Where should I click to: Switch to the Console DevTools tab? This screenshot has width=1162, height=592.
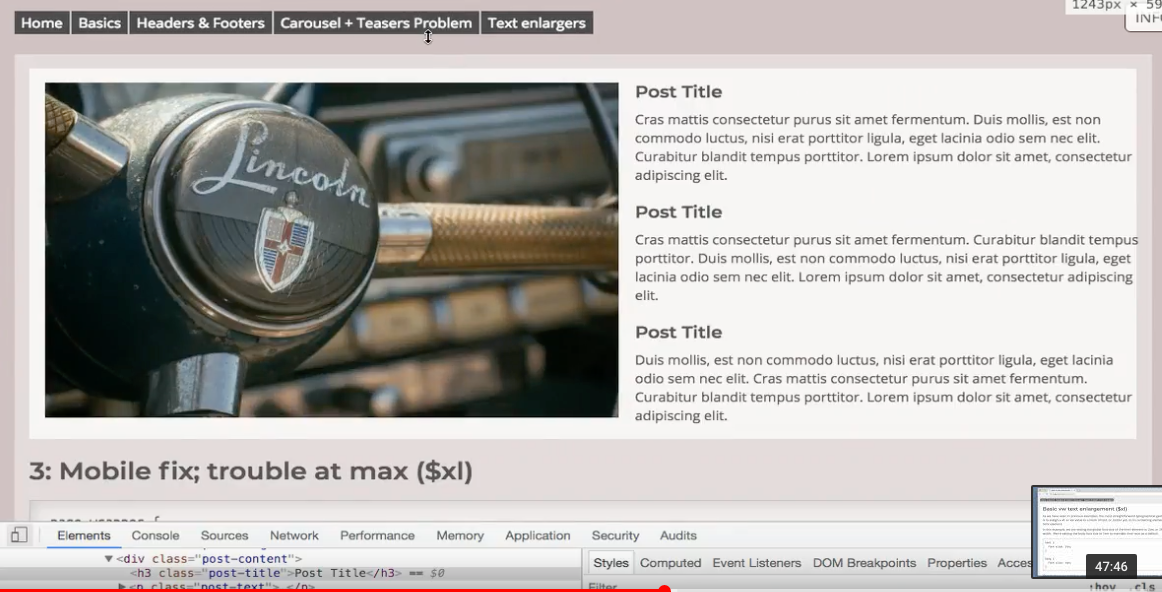[x=156, y=535]
